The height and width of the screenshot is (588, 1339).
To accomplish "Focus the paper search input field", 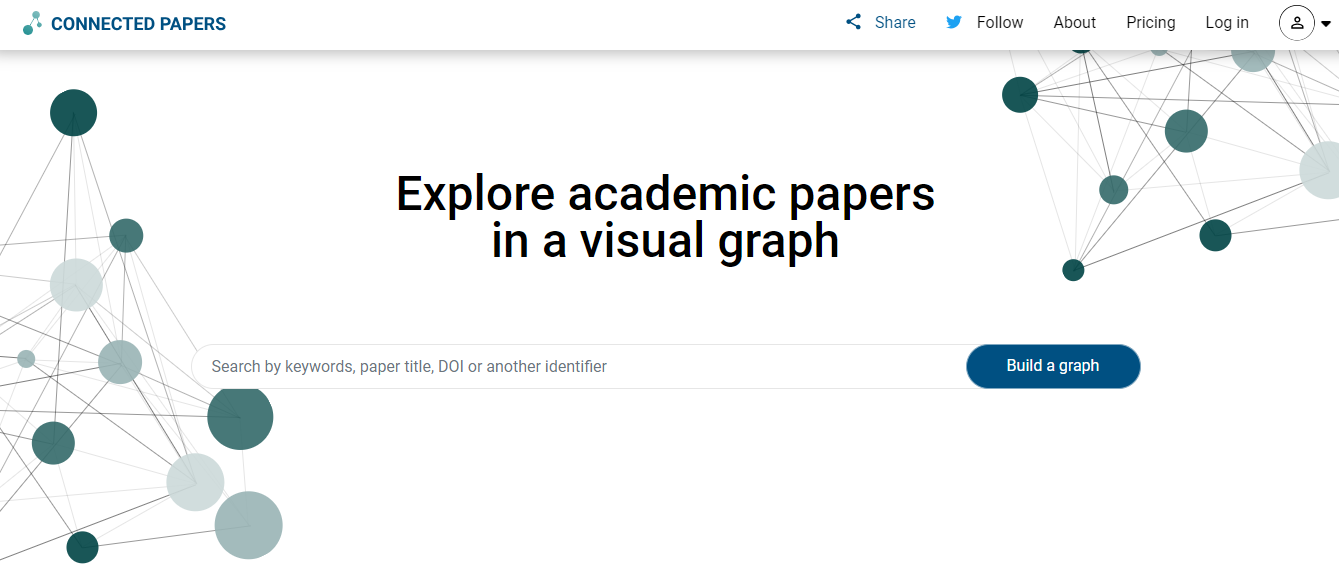I will click(580, 367).
